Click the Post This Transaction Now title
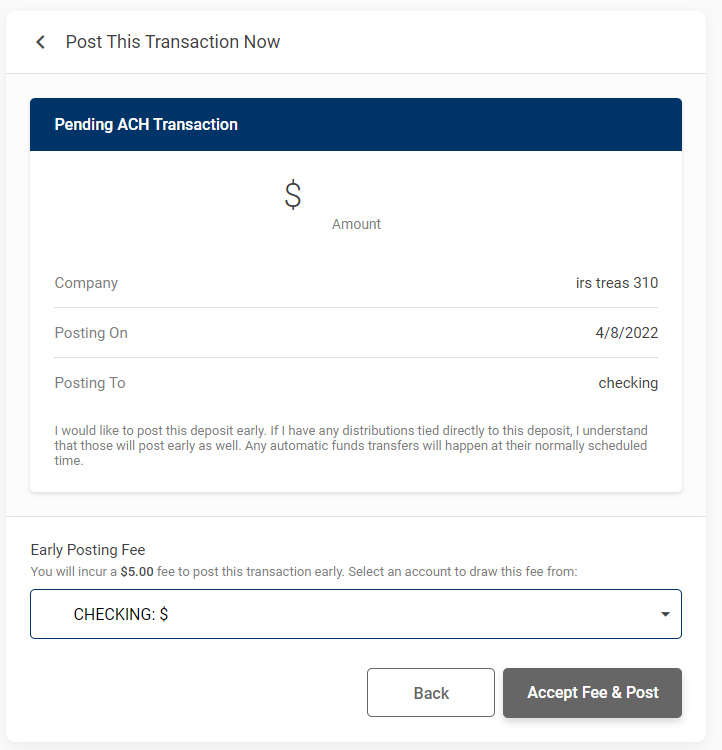The image size is (722, 750). tap(173, 42)
